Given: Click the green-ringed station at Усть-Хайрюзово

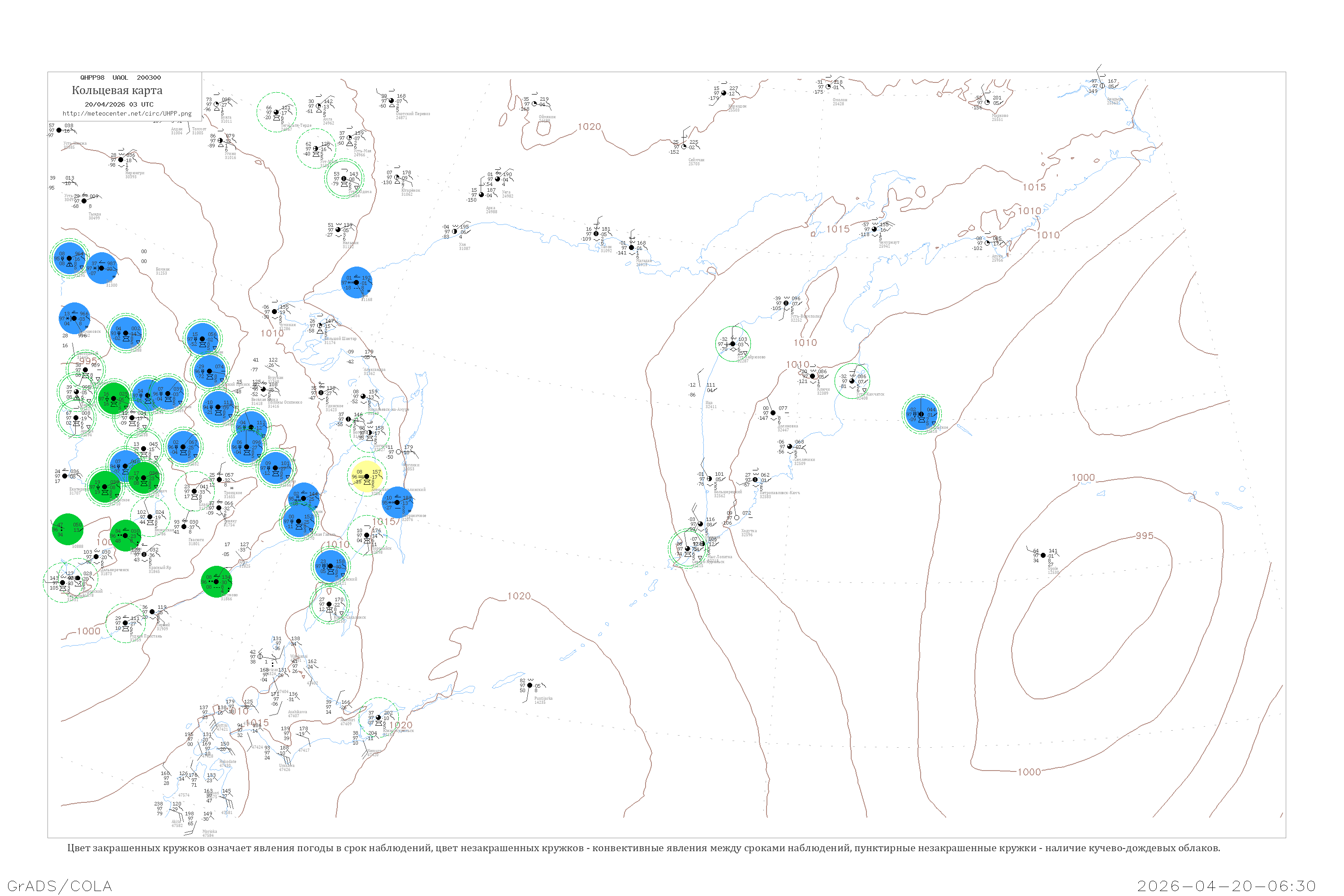Looking at the screenshot, I should (732, 344).
